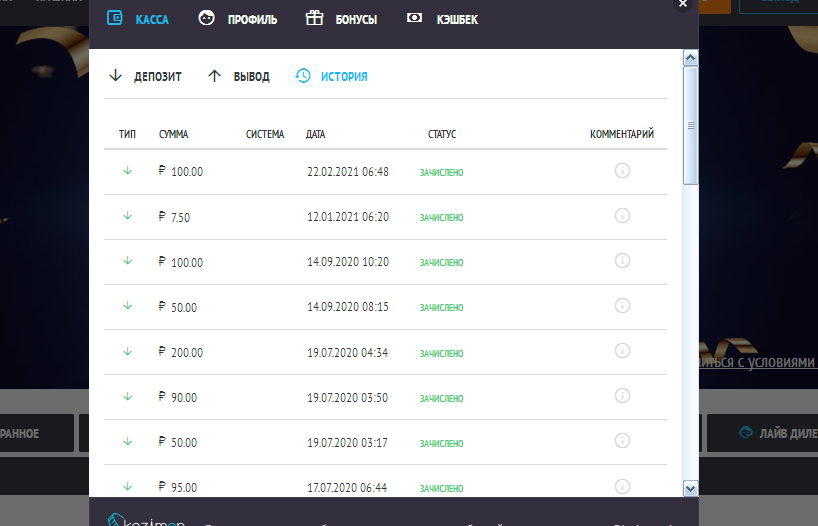View comment info for 19.07.2020 04:34 deposit

[x=622, y=351]
